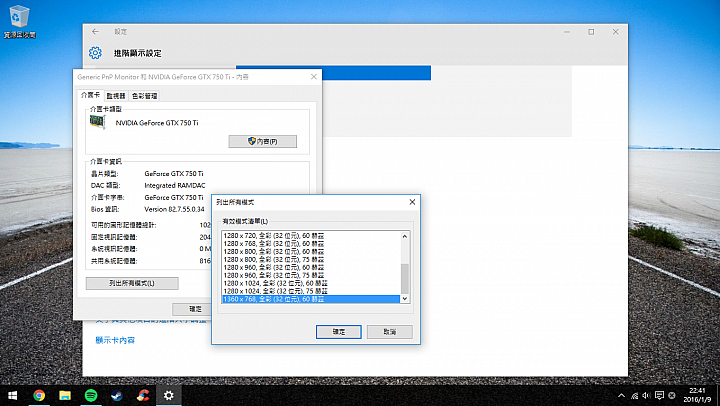Select the 1280 x 800 60 Hz mode

(x=311, y=252)
